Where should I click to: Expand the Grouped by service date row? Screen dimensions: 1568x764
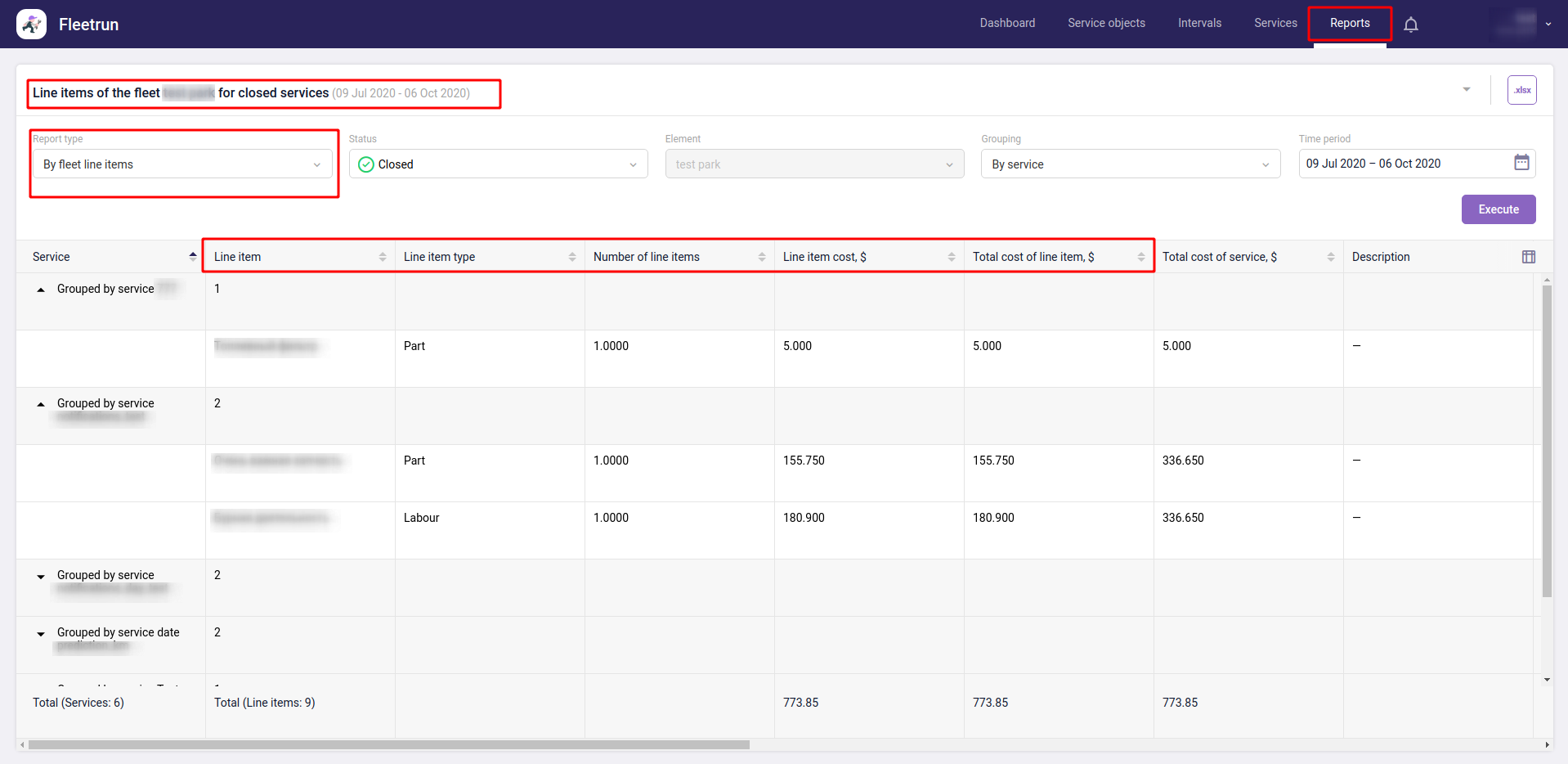click(x=41, y=634)
